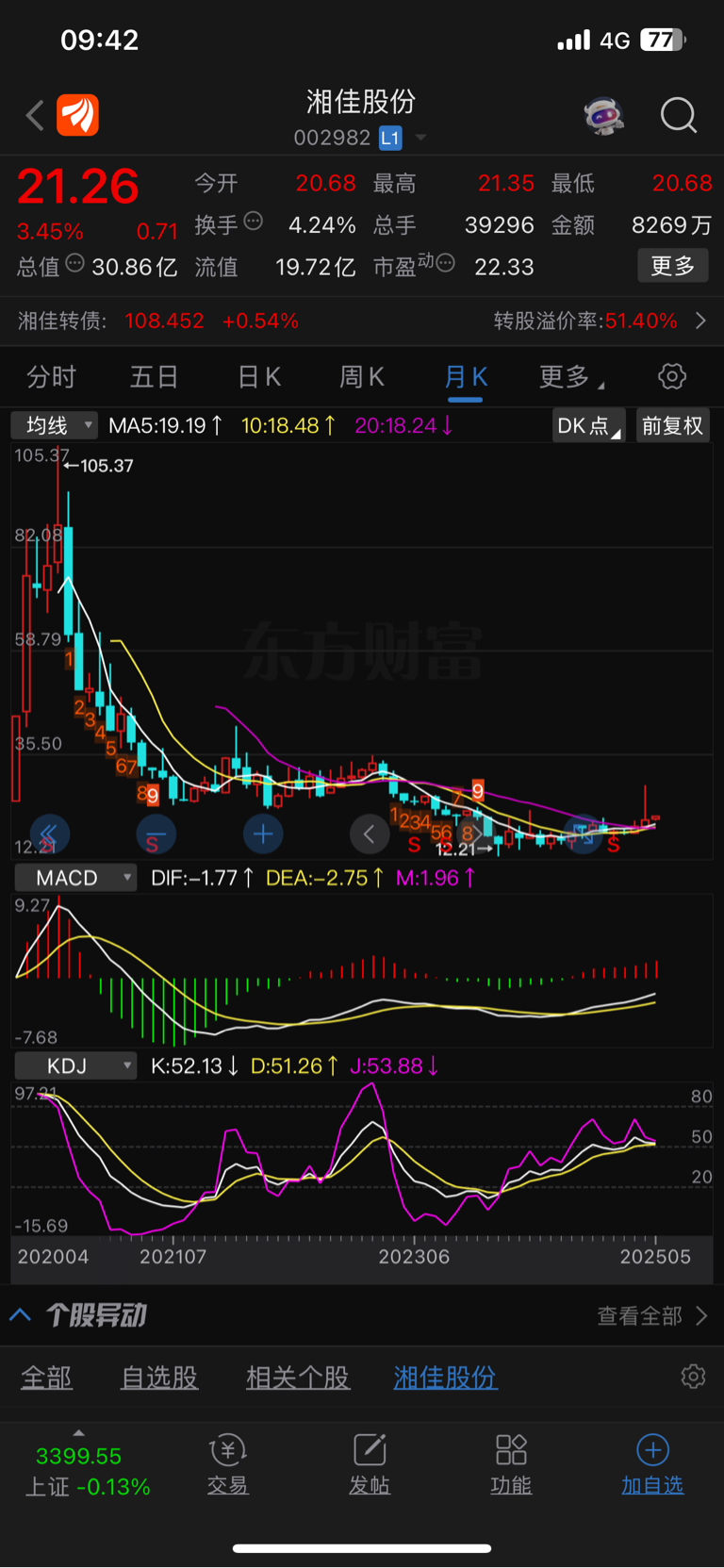Viewport: 724px width, 1568px height.
Task: Tap the 105.37 high price marker
Action: 98,465
